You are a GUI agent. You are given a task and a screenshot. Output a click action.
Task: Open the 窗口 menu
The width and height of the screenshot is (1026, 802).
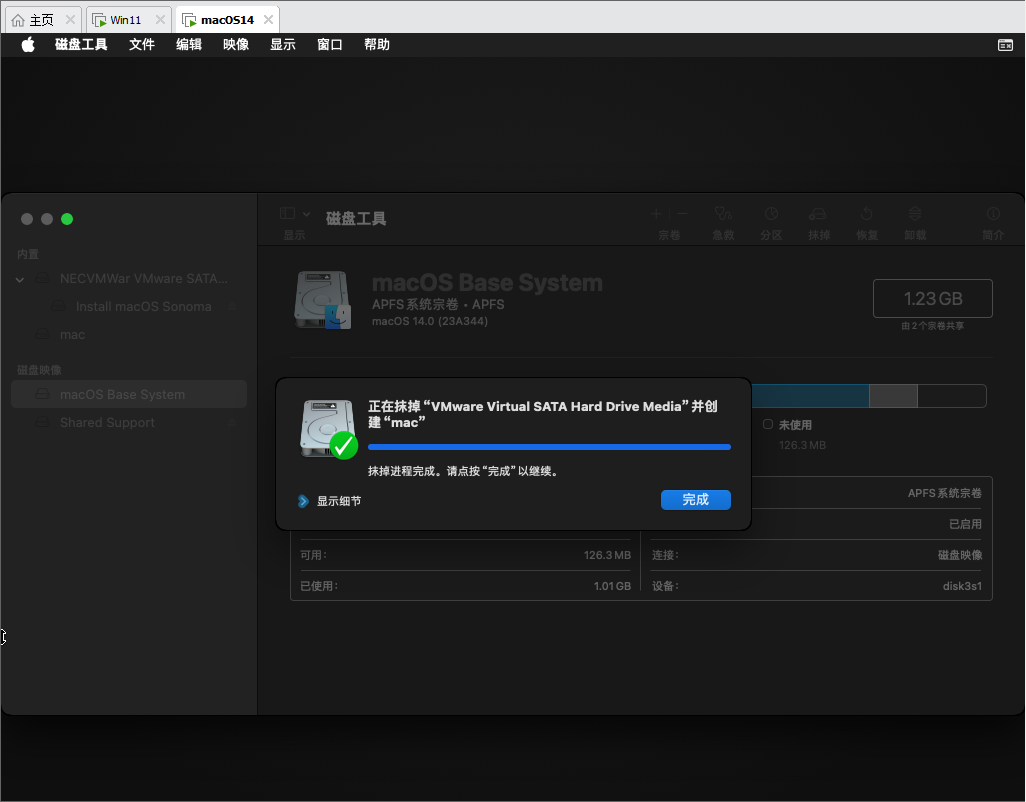click(x=330, y=44)
